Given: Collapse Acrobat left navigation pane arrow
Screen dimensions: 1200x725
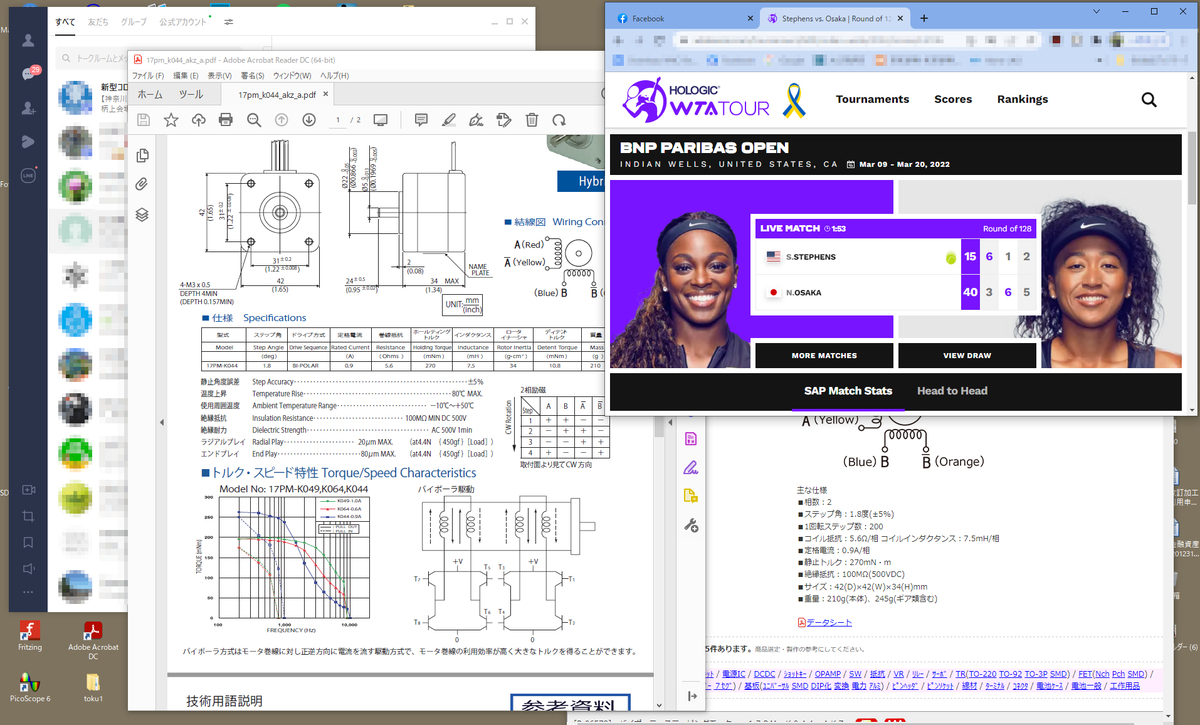Looking at the screenshot, I should click(x=161, y=423).
